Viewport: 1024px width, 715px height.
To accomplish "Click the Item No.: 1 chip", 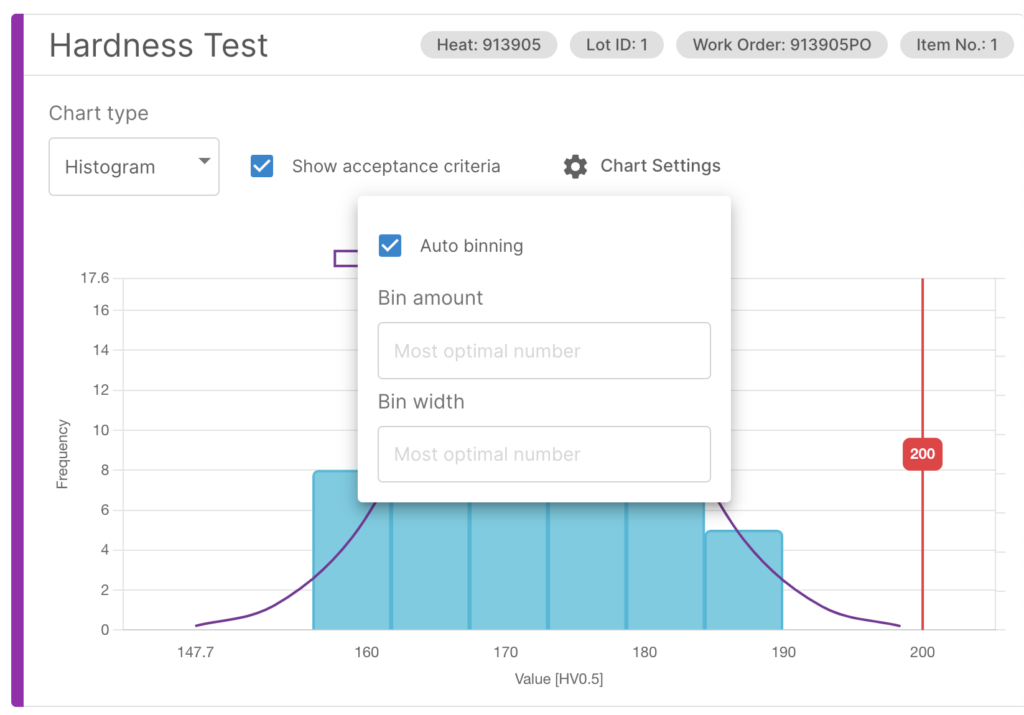I will [957, 45].
